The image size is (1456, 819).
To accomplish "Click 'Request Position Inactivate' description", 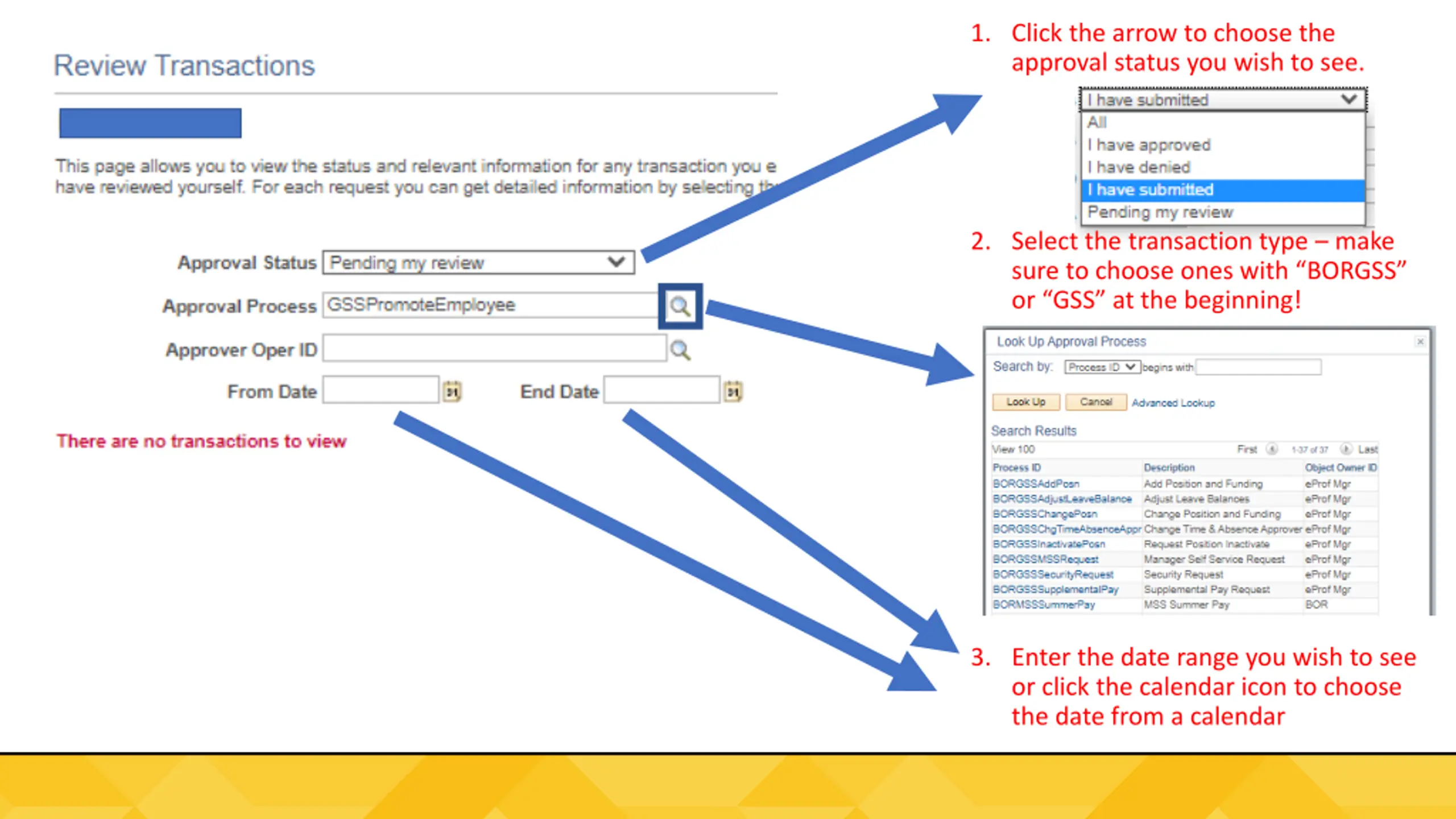I will pos(1207,544).
